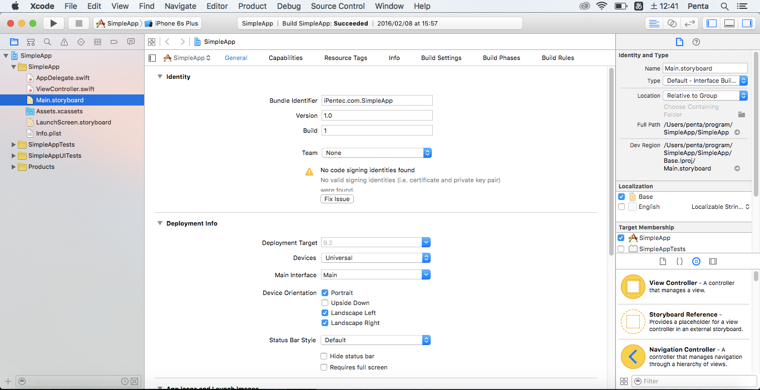This screenshot has width=760, height=390.
Task: Show the Debug navigator
Action: (x=97, y=42)
